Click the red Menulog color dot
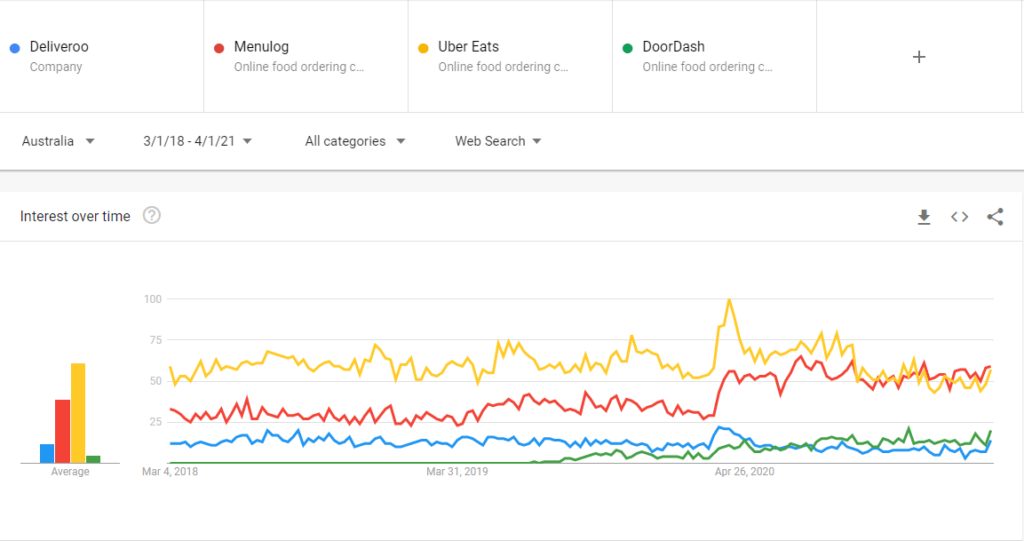The image size is (1024, 541). 219,48
